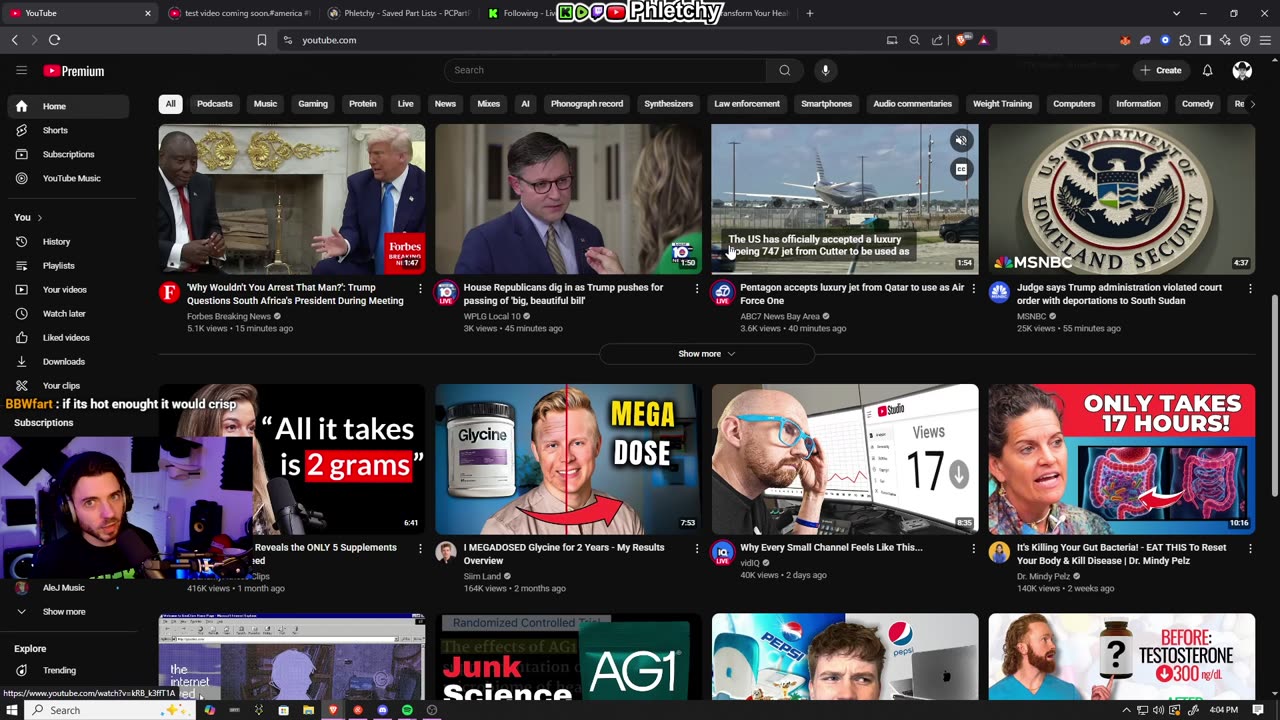The width and height of the screenshot is (1280, 720).
Task: Select the Weight Training category chip
Action: (1002, 104)
